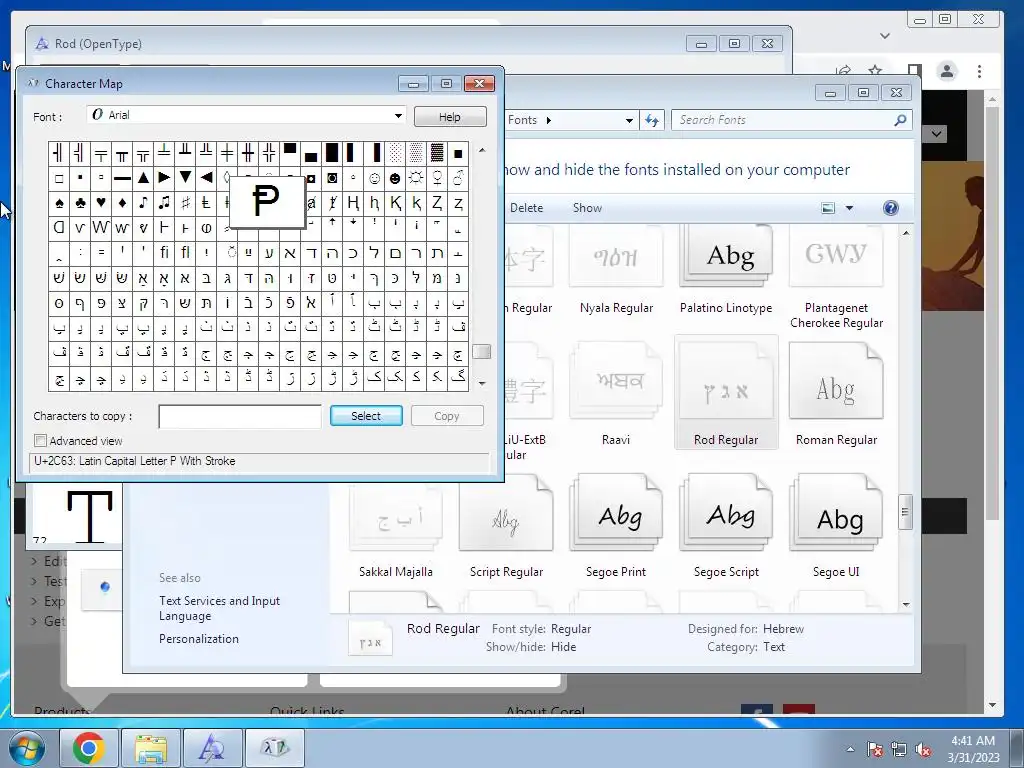
Task: Click Delete in Fonts toolbar
Action: click(x=526, y=208)
